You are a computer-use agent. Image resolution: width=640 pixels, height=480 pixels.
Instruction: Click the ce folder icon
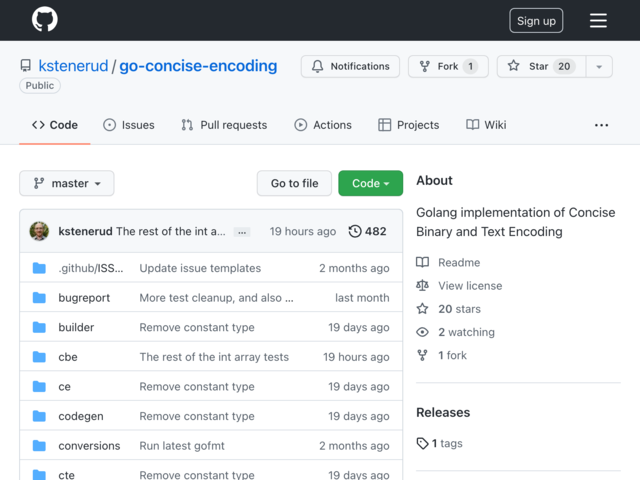(39, 387)
